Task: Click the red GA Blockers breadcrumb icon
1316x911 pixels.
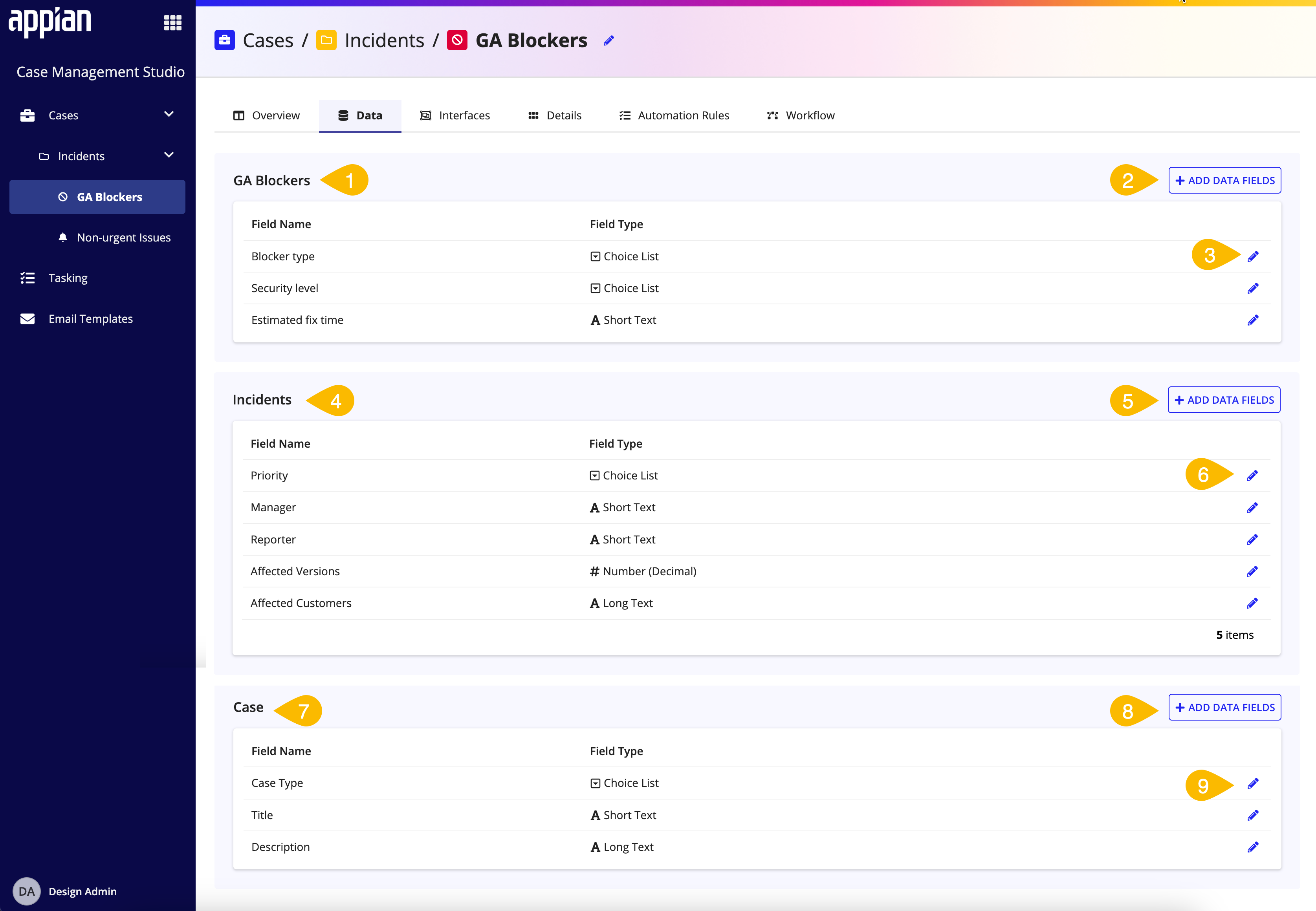Action: [x=457, y=40]
